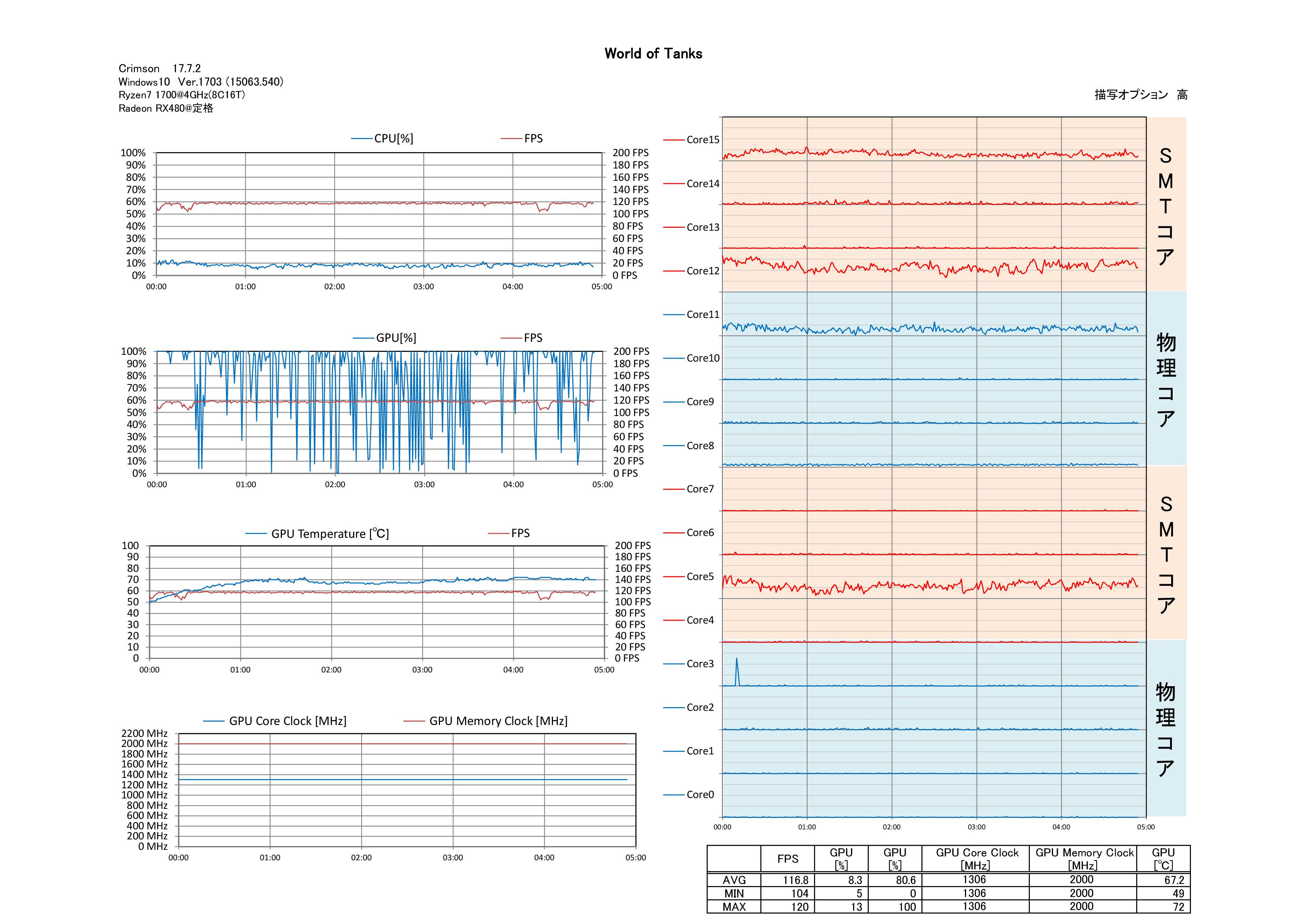Click the MAX row header cell
This screenshot has height=924, width=1308.
(x=734, y=907)
